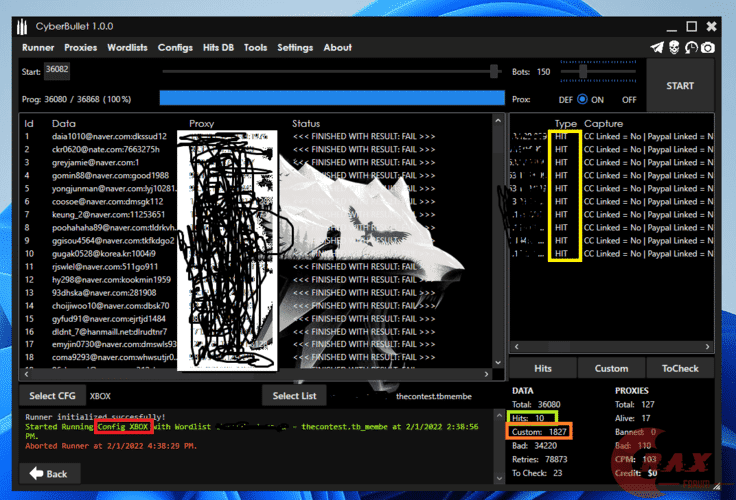Image resolution: width=736 pixels, height=500 pixels.
Task: Click the Proxies 'Total: 127' value
Action: (635, 404)
